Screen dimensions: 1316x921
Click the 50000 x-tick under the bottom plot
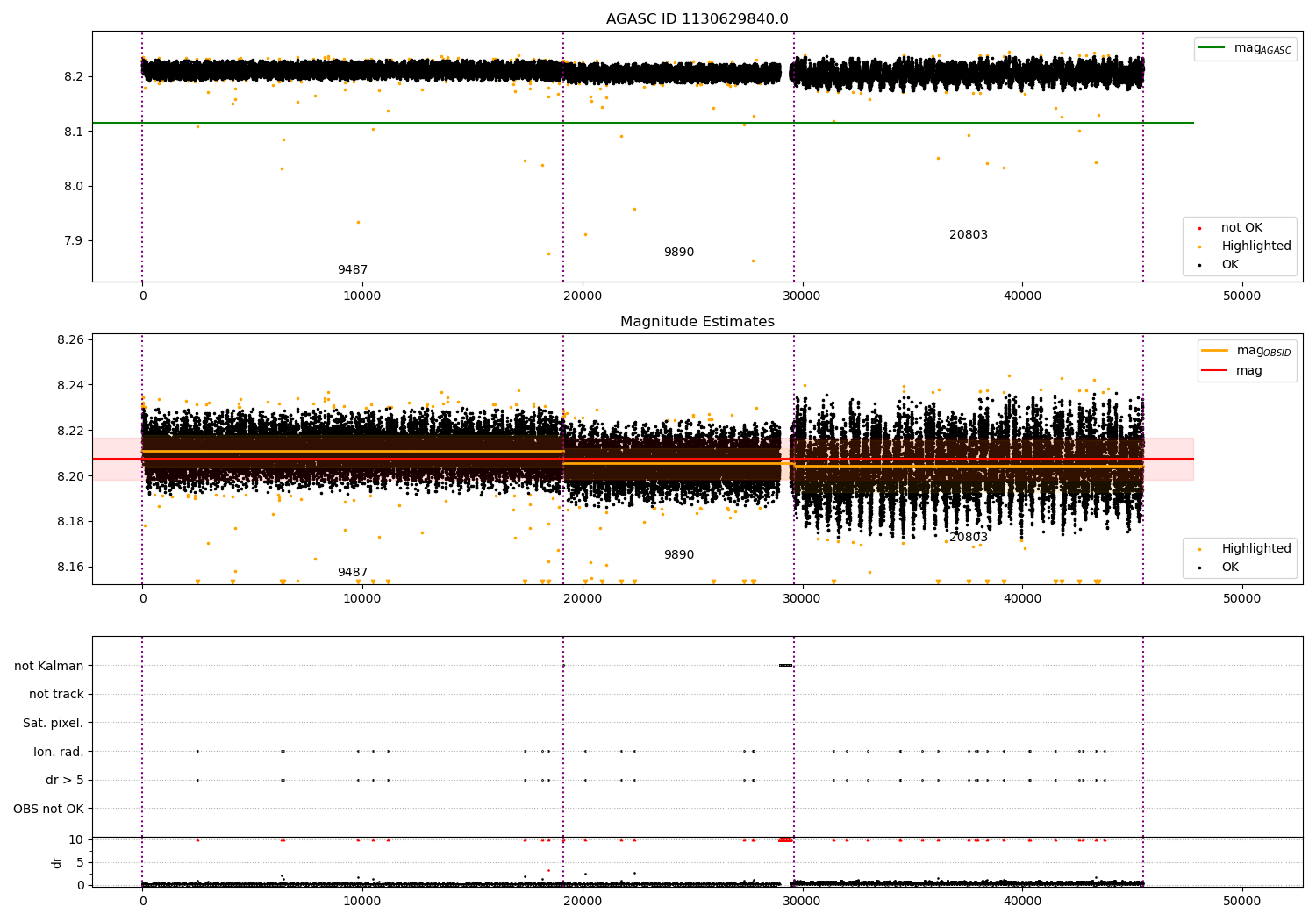[x=1242, y=902]
